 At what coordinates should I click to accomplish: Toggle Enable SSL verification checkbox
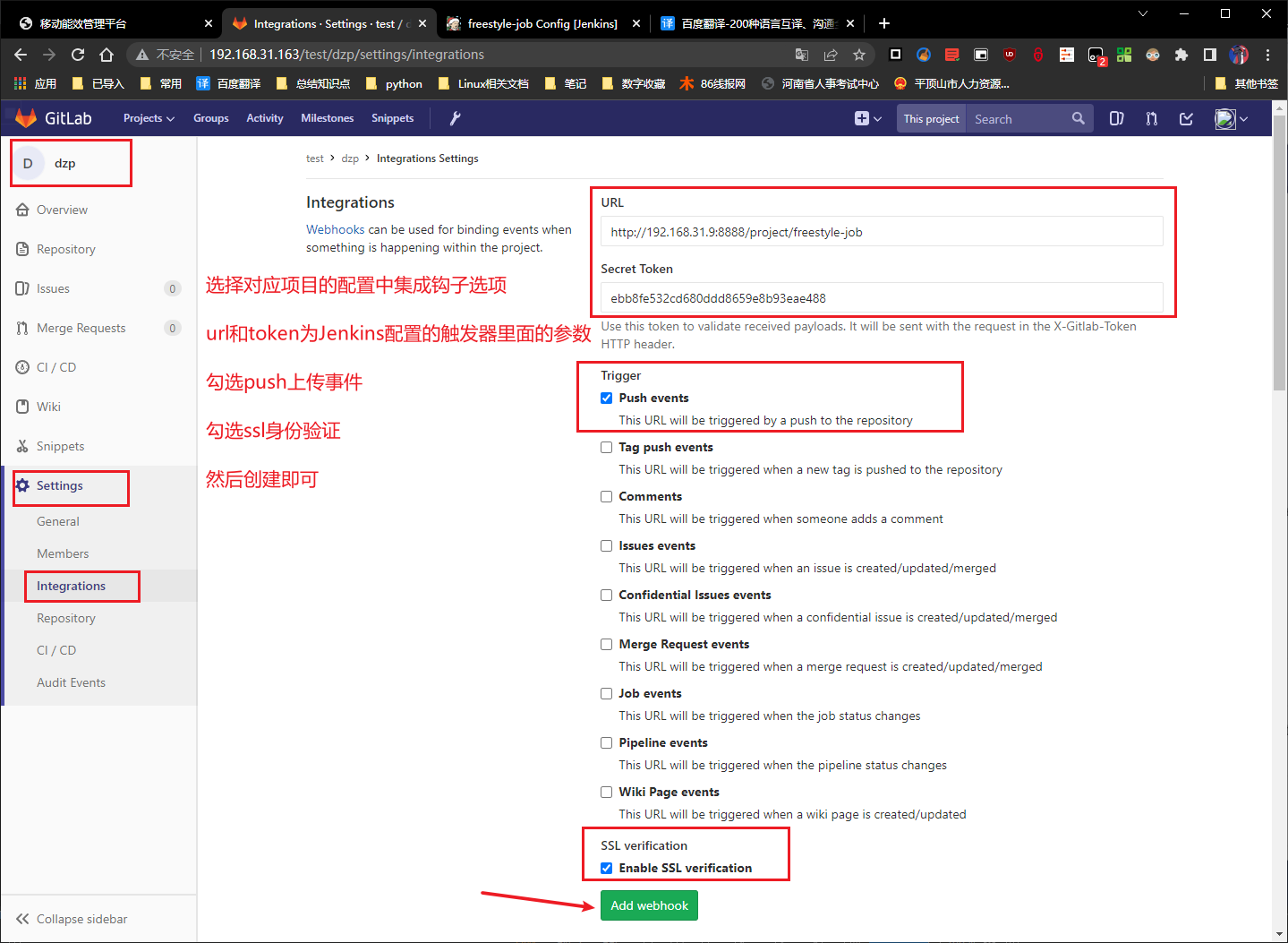[607, 868]
